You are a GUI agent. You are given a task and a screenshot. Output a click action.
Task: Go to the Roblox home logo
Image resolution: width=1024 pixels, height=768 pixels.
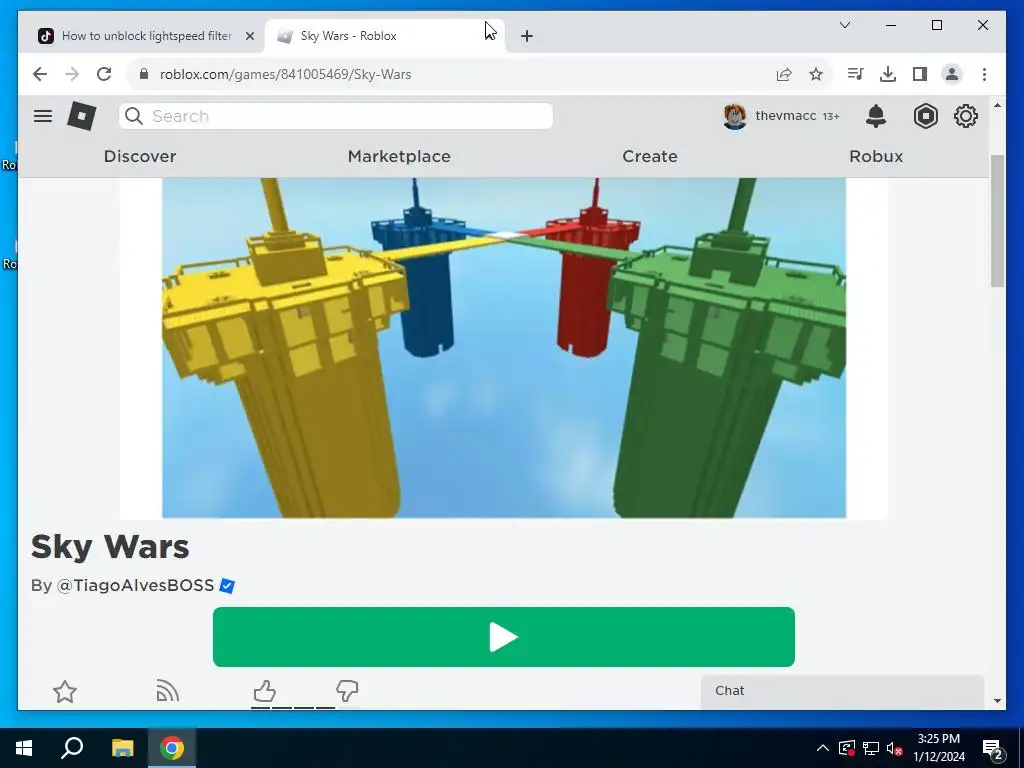coord(82,116)
